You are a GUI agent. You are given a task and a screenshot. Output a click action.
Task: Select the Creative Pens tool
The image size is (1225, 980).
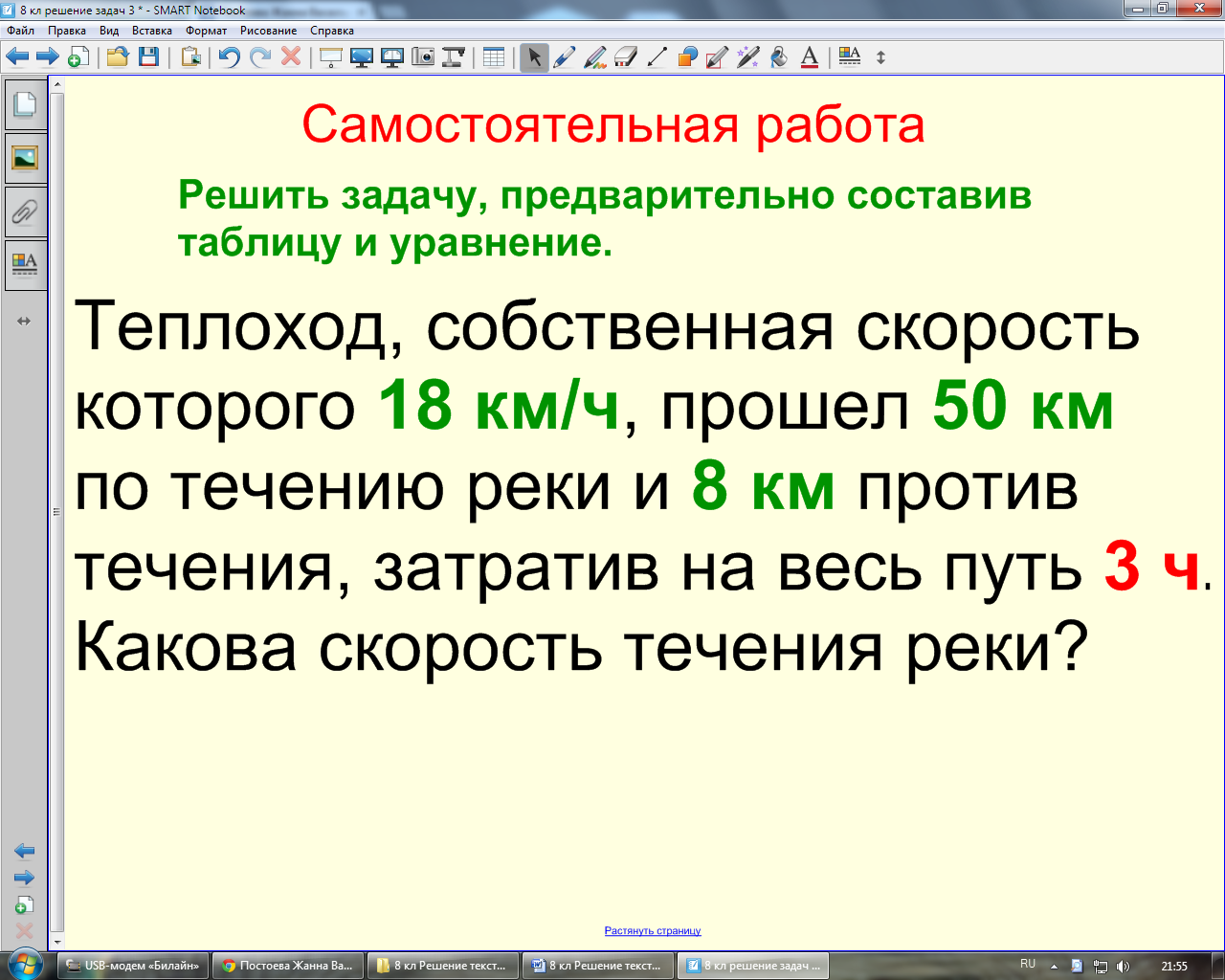[x=595, y=57]
